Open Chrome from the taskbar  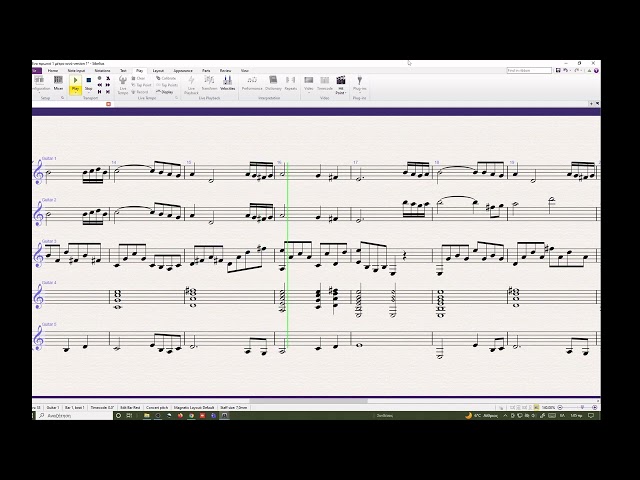[x=191, y=416]
